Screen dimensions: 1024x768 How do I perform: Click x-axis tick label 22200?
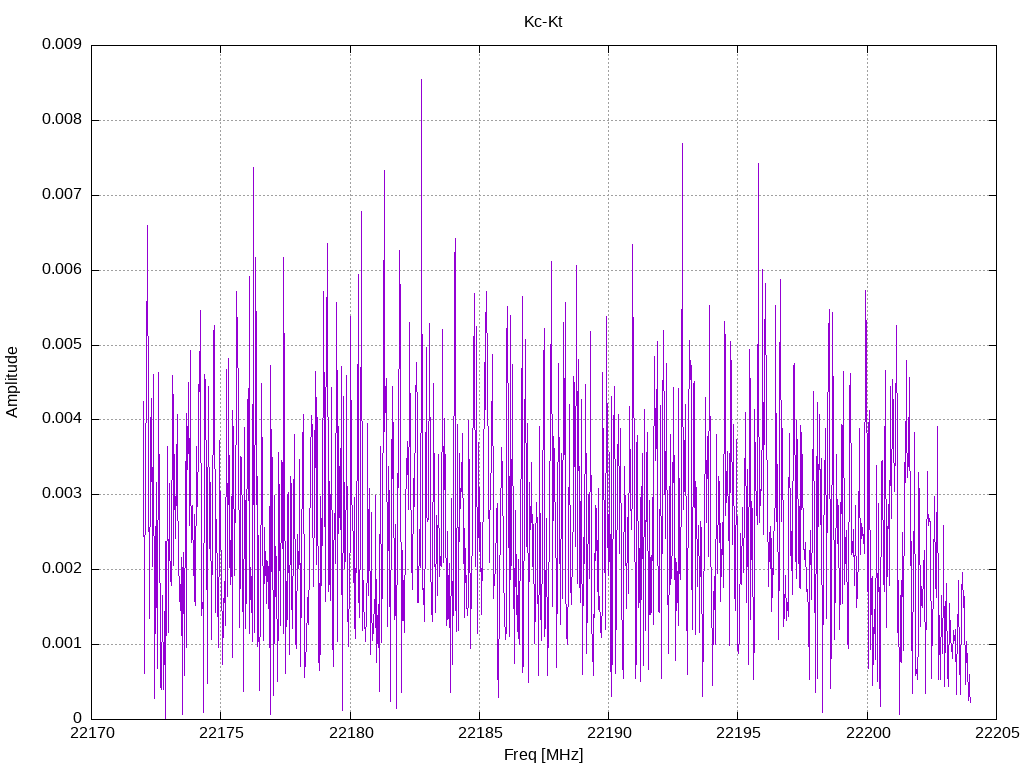tap(867, 733)
